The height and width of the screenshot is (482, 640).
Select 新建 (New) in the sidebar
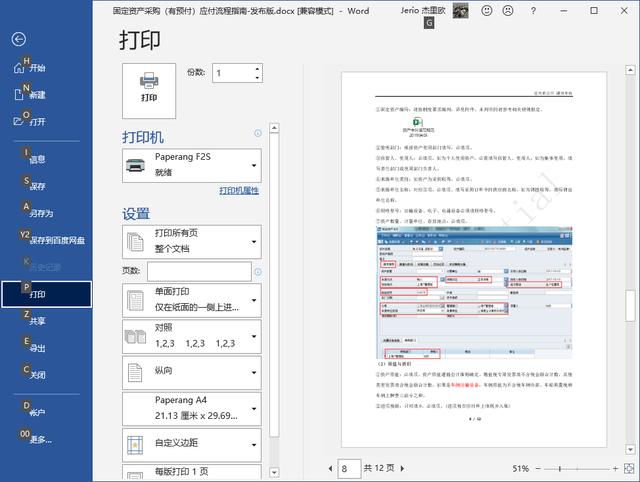[37, 95]
